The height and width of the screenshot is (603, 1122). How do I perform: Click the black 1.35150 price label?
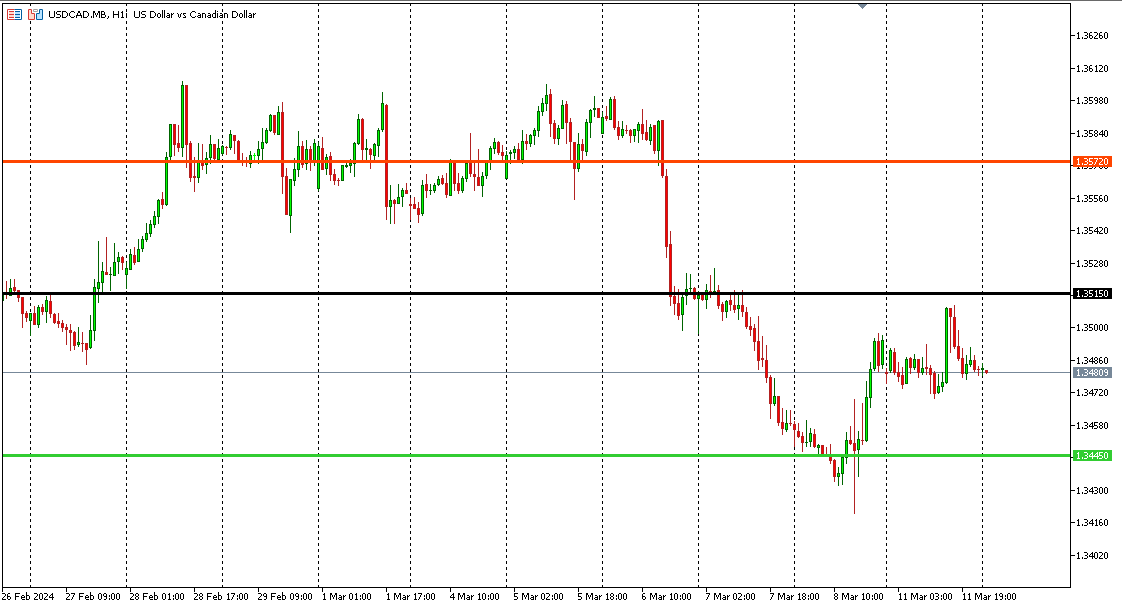[1093, 293]
